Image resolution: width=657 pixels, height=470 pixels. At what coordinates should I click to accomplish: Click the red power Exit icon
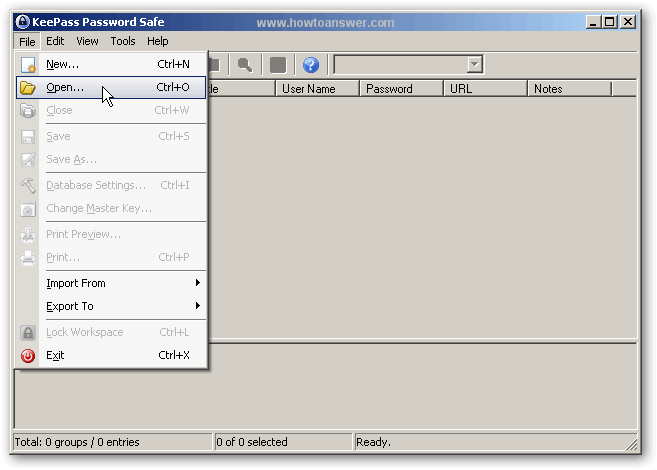[28, 356]
